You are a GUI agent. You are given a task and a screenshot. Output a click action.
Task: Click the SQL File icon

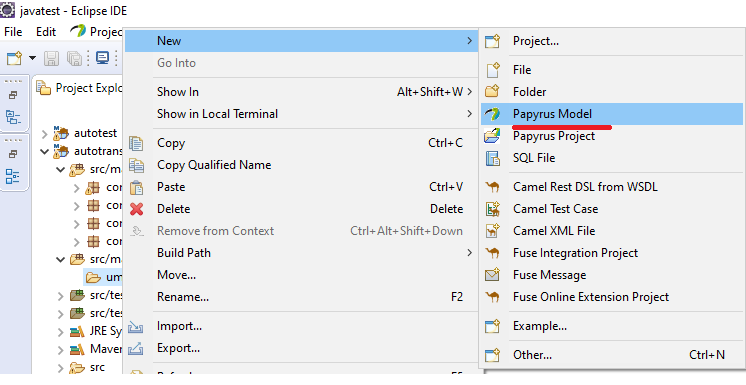coord(492,158)
